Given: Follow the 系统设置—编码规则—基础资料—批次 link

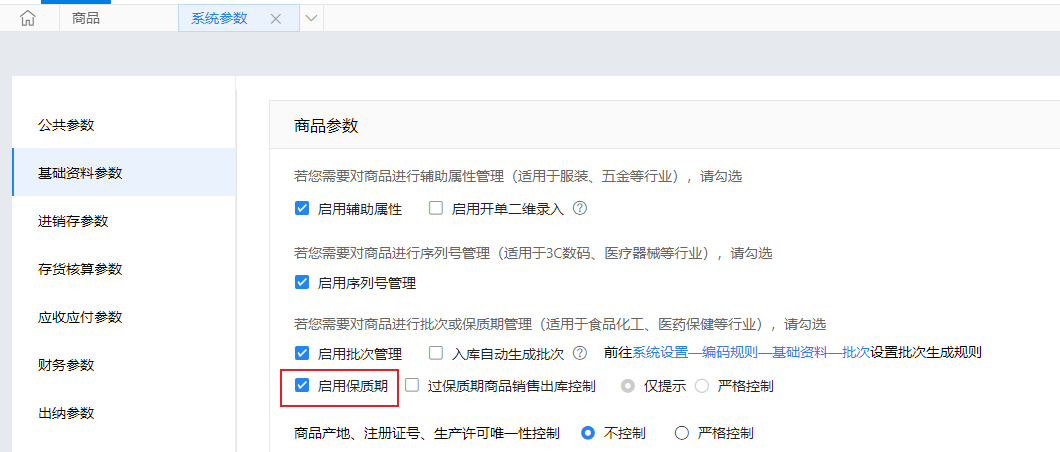Looking at the screenshot, I should click(750, 352).
